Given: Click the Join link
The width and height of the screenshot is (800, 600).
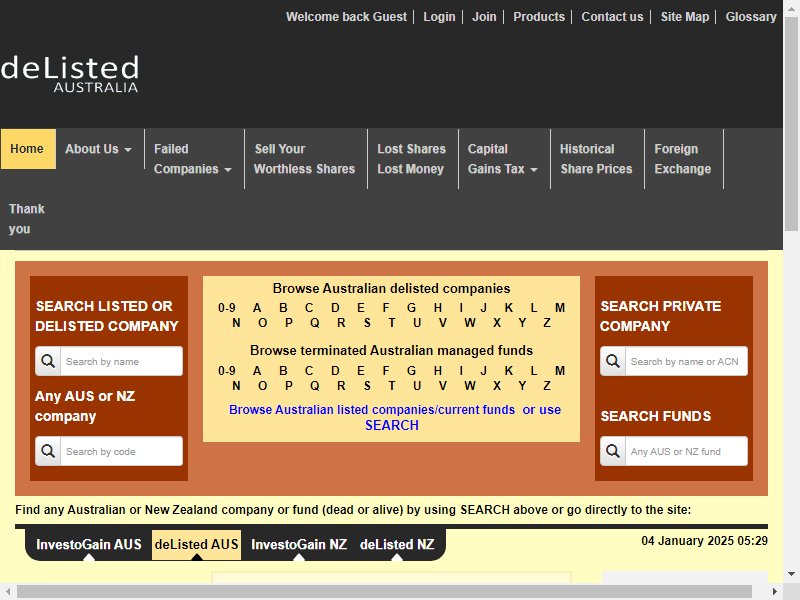Looking at the screenshot, I should (x=484, y=17).
